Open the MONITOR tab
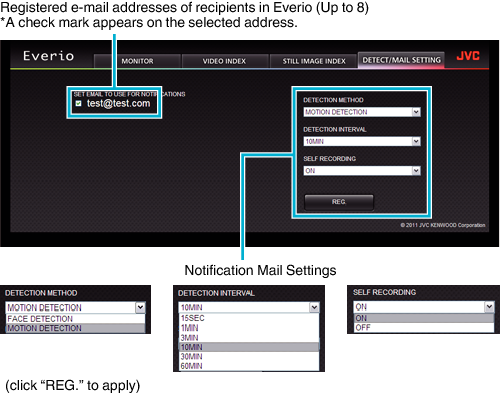The width and height of the screenshot is (500, 398). coord(137,61)
